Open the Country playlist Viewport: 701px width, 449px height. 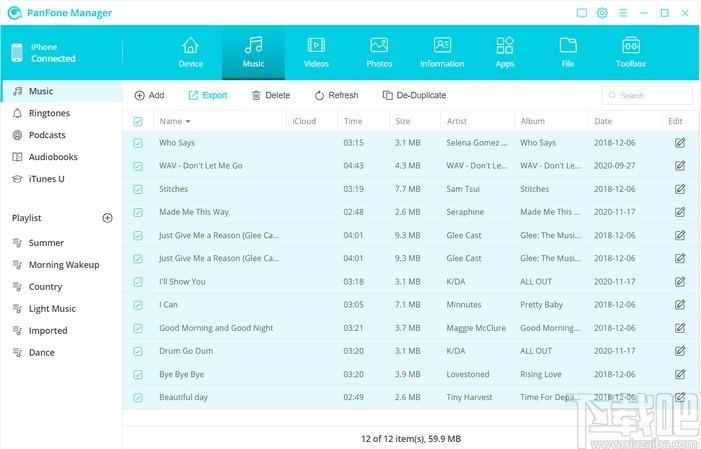tap(61, 287)
